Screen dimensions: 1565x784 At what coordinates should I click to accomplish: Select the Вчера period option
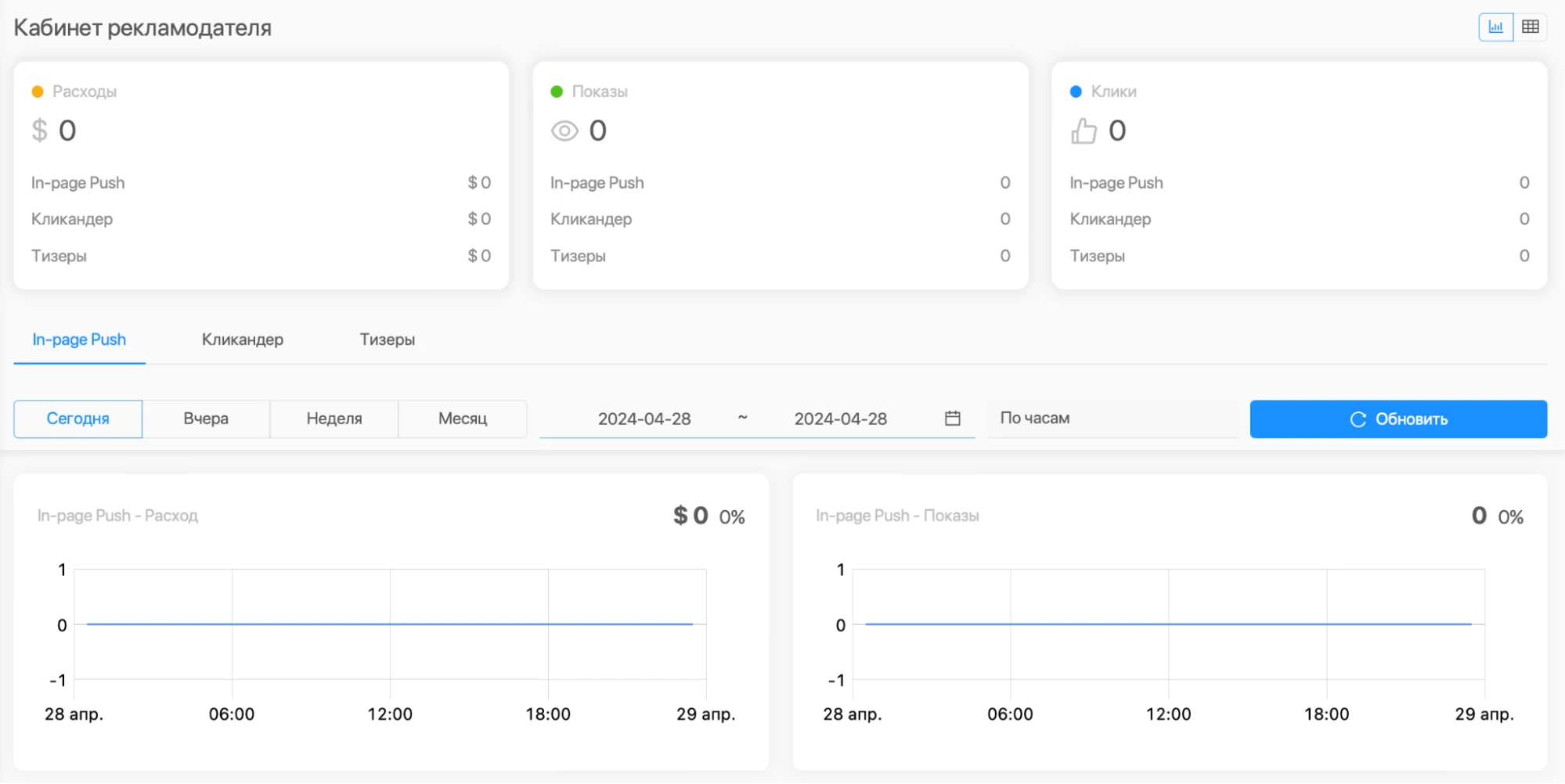click(x=206, y=419)
